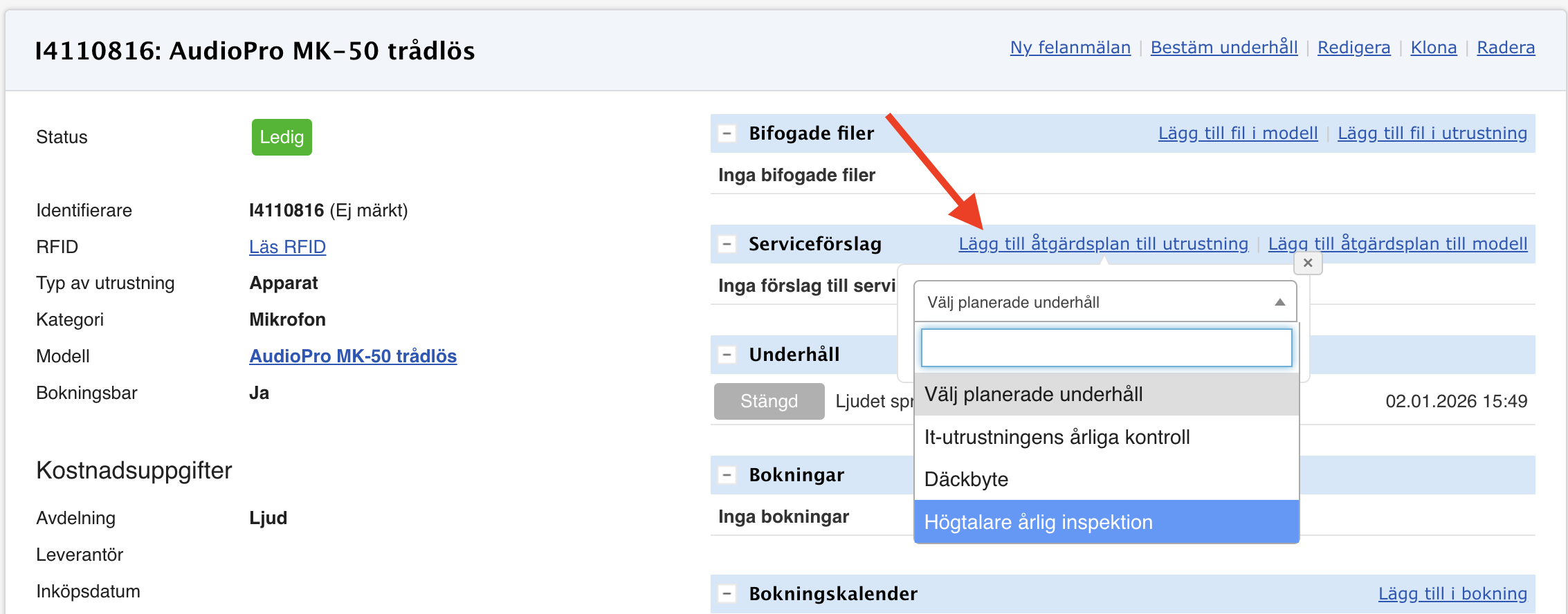Image resolution: width=1568 pixels, height=614 pixels.
Task: Open the Redigera link
Action: click(x=1353, y=48)
